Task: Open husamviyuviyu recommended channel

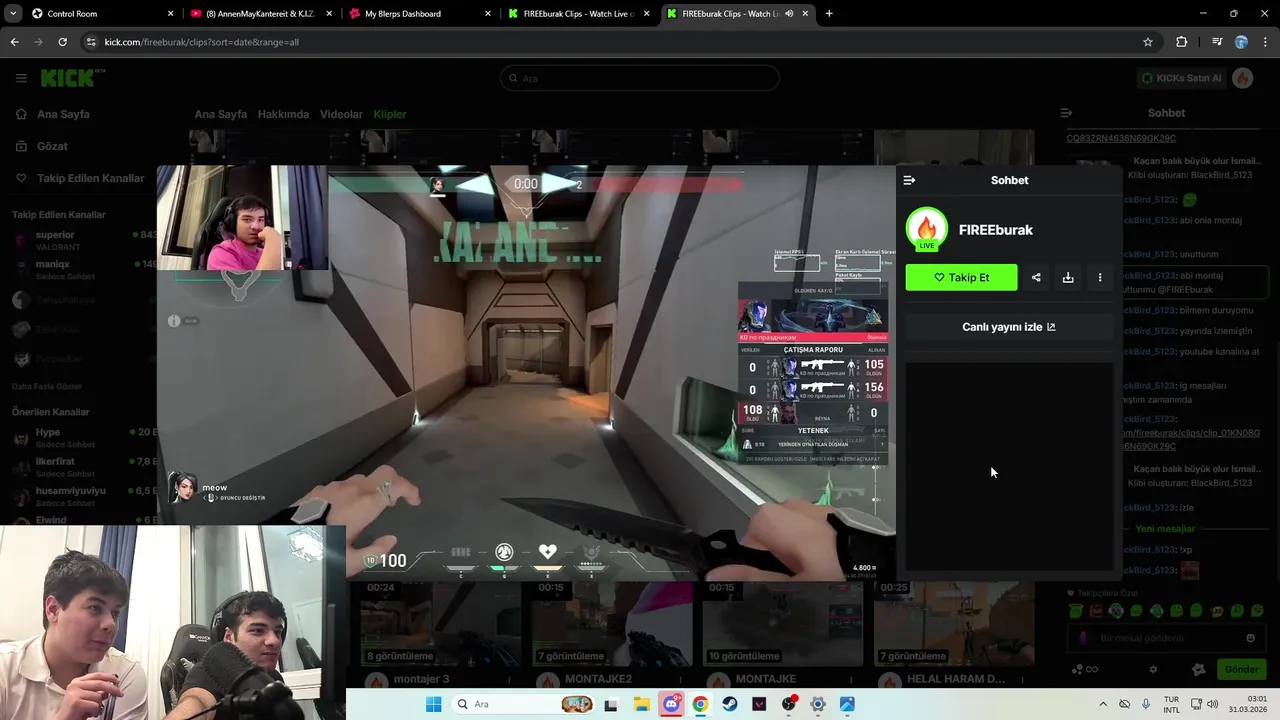Action: pos(84,496)
